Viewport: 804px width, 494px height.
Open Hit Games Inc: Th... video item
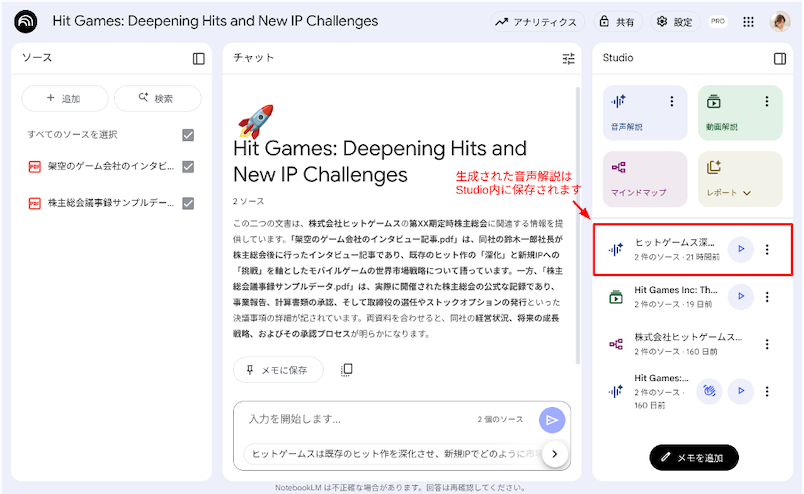(x=676, y=296)
